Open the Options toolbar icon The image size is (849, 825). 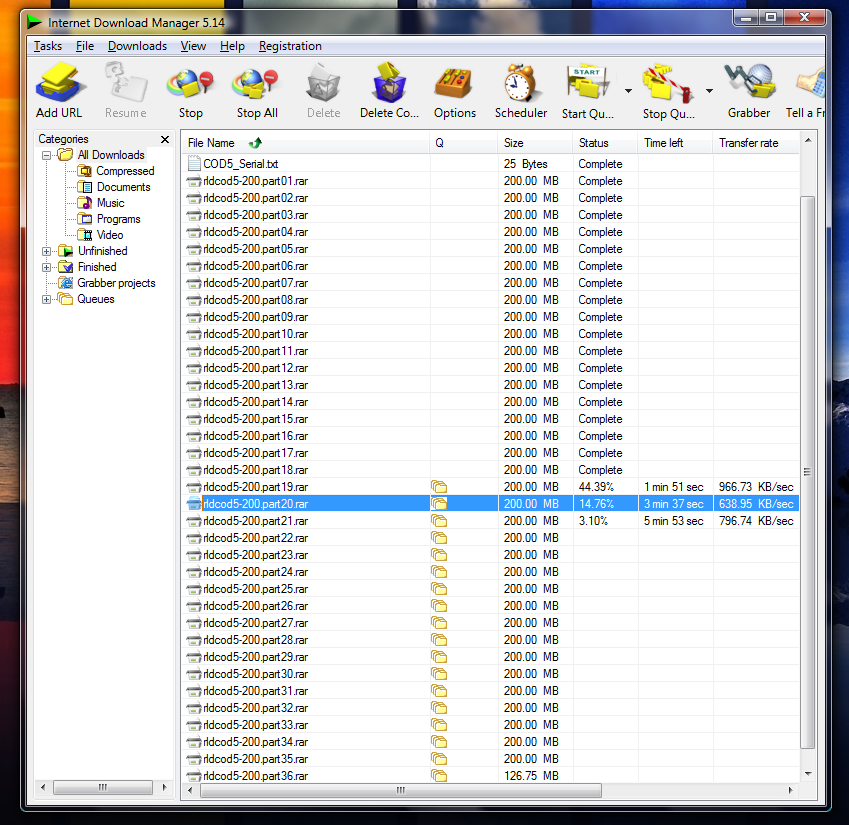(x=454, y=82)
